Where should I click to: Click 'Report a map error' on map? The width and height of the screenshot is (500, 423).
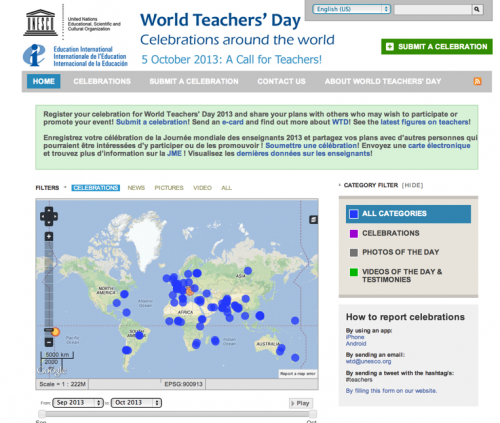[x=298, y=374]
